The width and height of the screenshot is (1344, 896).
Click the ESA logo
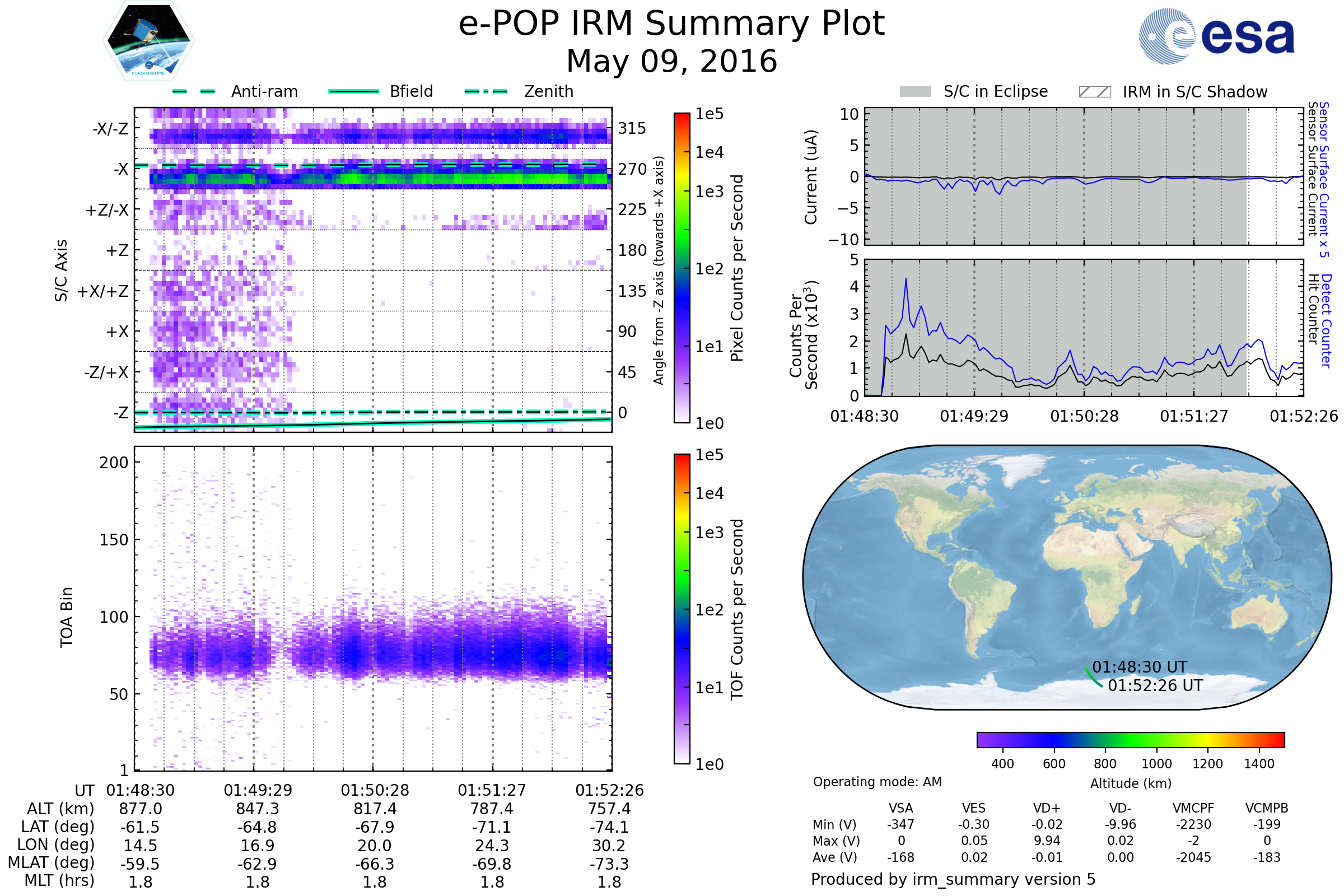1217,35
